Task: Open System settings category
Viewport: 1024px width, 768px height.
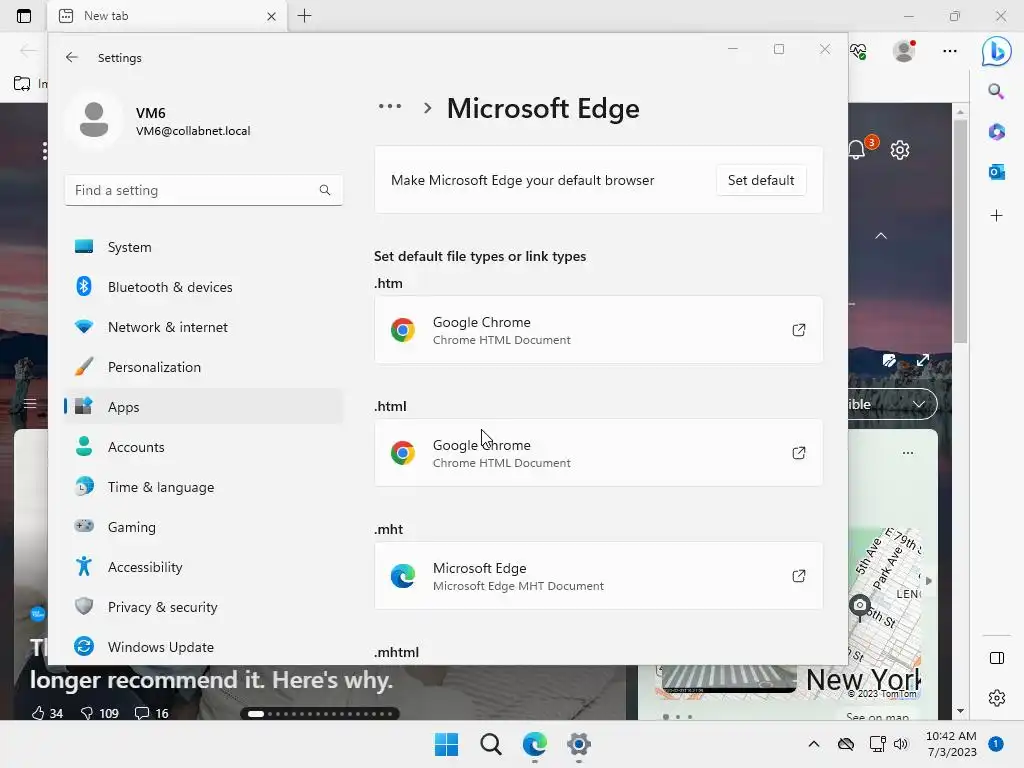Action: 204,247
